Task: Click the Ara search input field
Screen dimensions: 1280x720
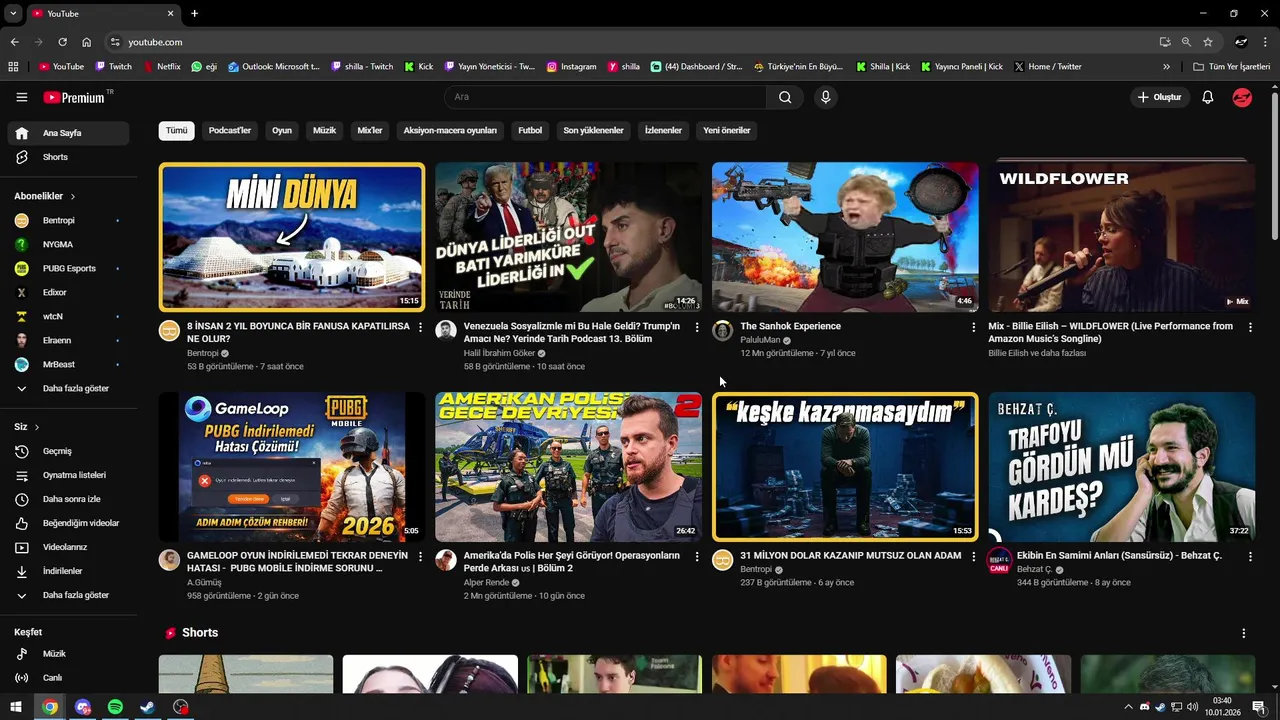Action: [606, 97]
